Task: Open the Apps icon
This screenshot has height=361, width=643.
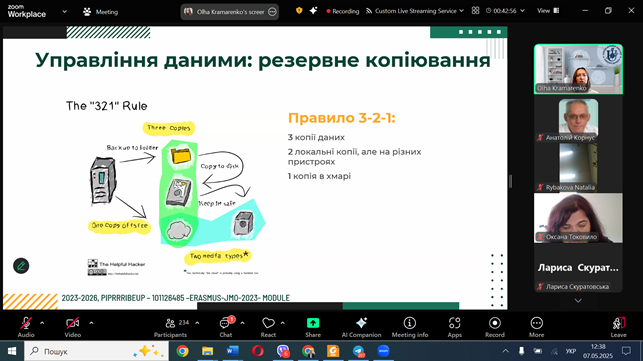Action: click(x=454, y=323)
